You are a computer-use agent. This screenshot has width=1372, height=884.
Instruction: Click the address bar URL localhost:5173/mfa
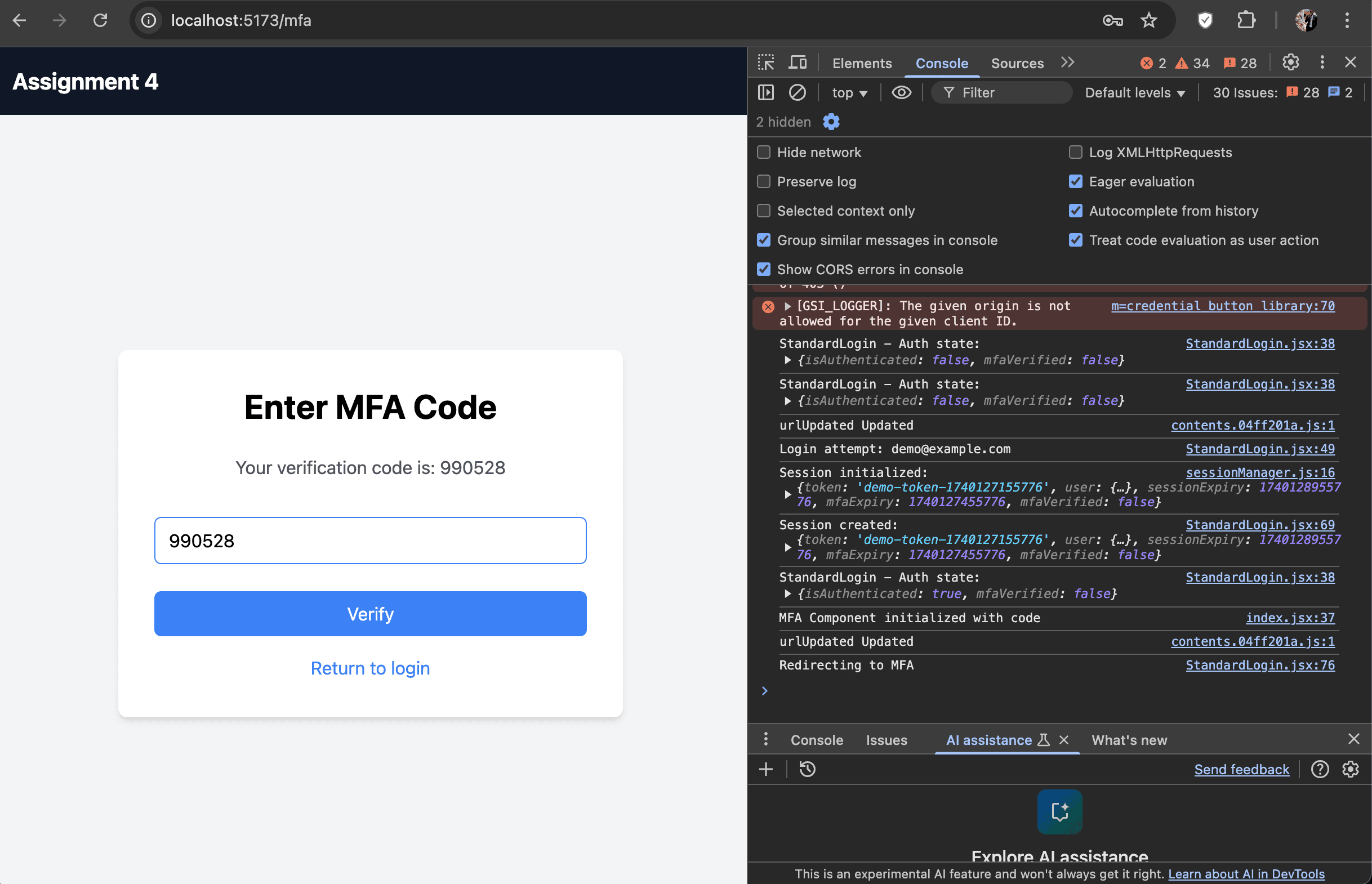[x=241, y=21]
